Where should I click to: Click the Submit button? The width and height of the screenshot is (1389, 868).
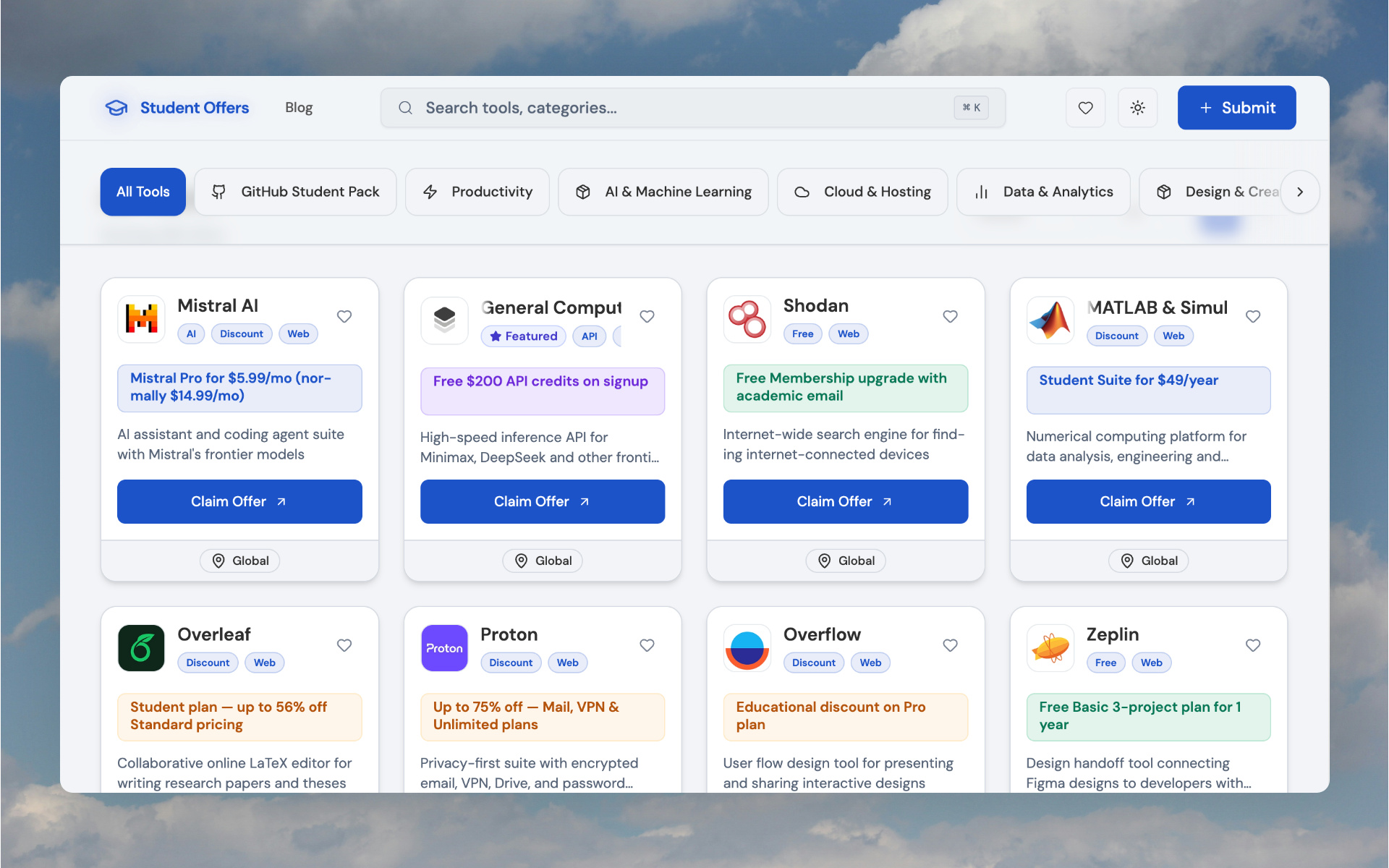point(1236,108)
